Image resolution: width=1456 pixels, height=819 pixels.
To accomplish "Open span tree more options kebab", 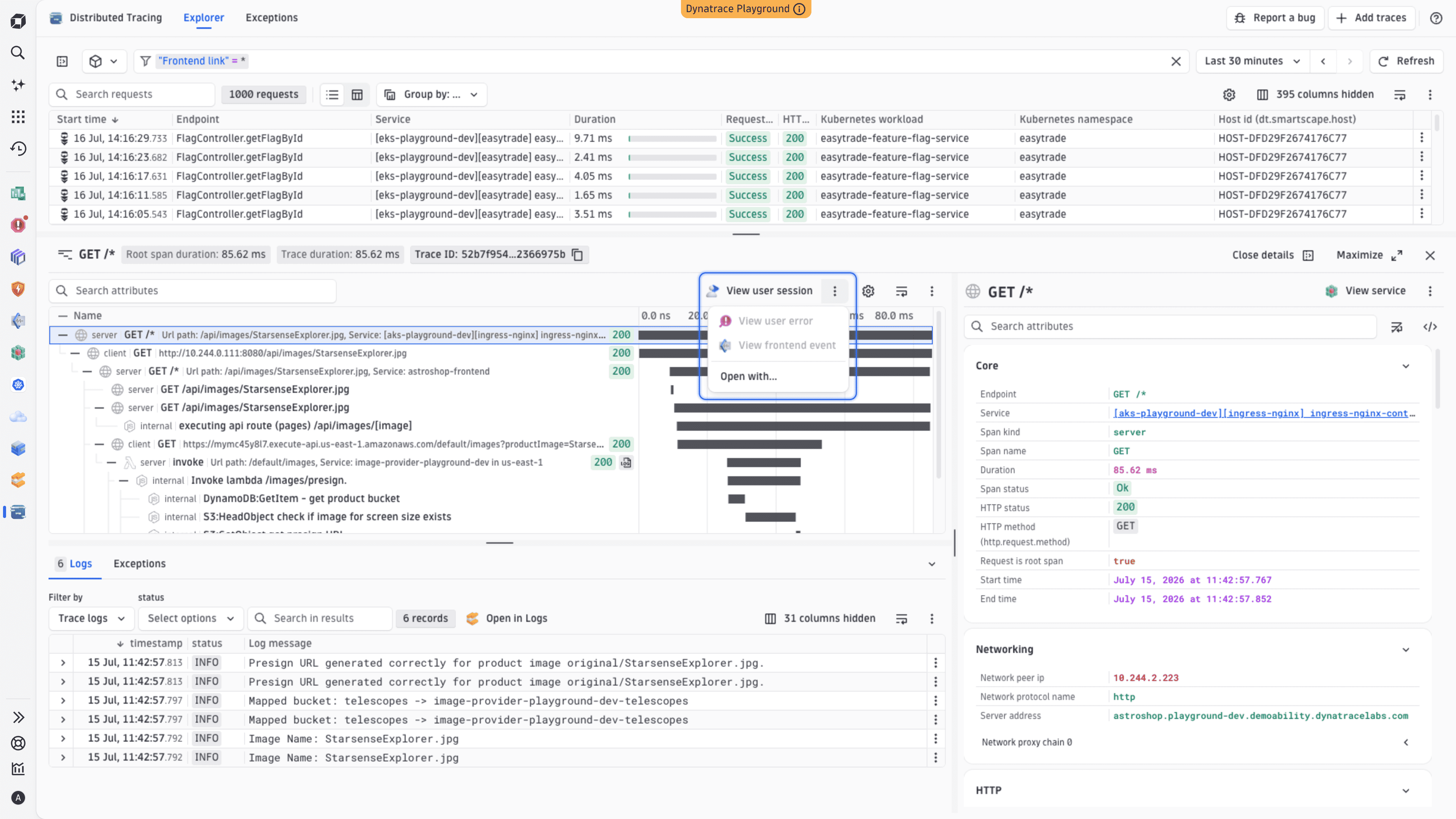I will 932,291.
